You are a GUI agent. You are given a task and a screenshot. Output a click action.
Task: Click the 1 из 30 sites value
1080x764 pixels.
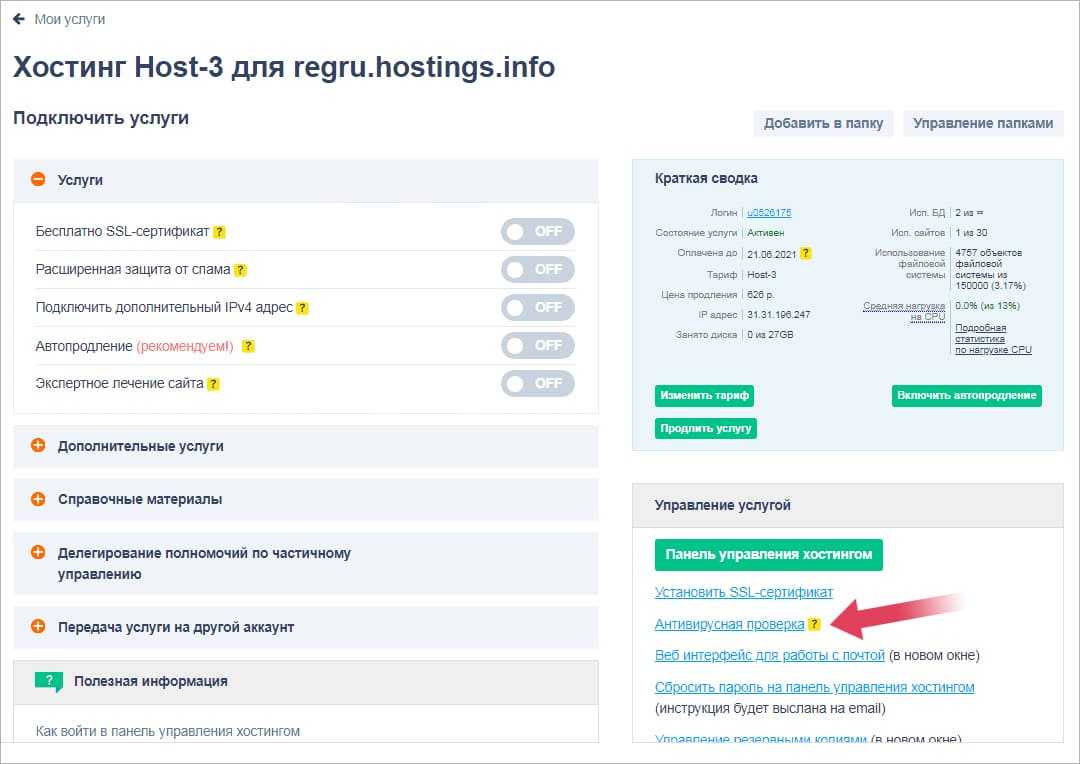[x=970, y=233]
